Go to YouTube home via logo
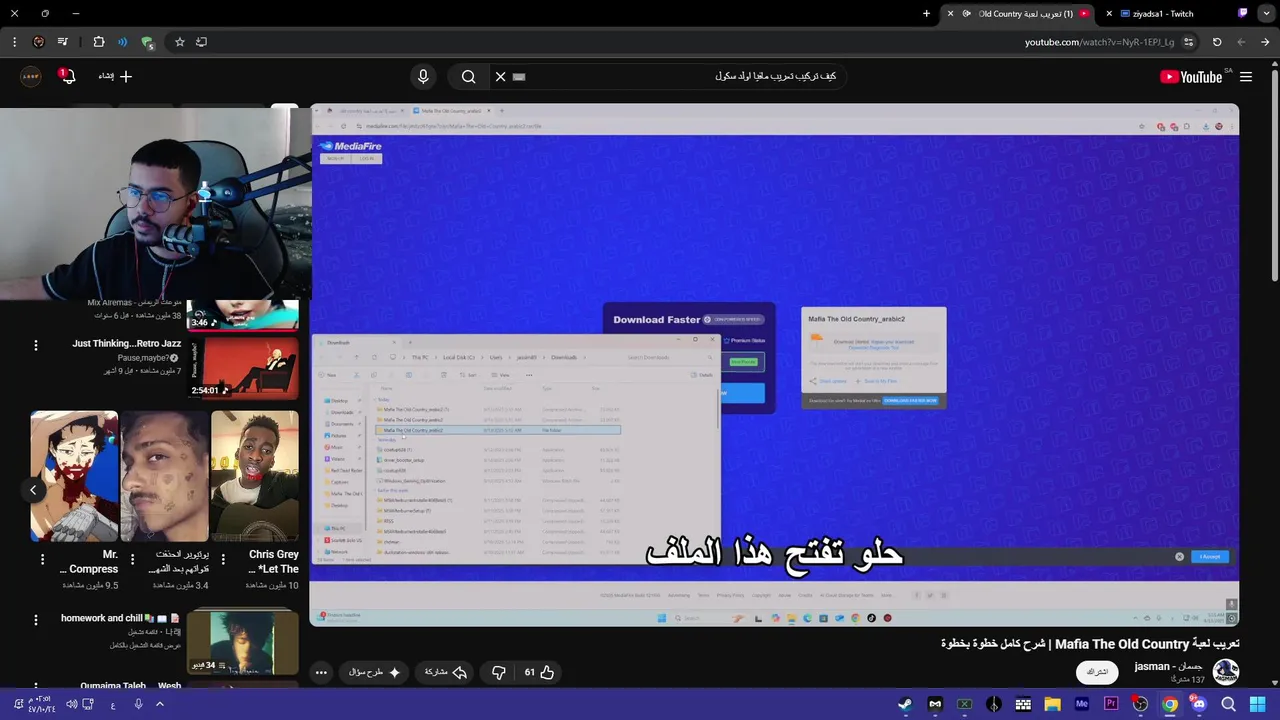 1191,77
